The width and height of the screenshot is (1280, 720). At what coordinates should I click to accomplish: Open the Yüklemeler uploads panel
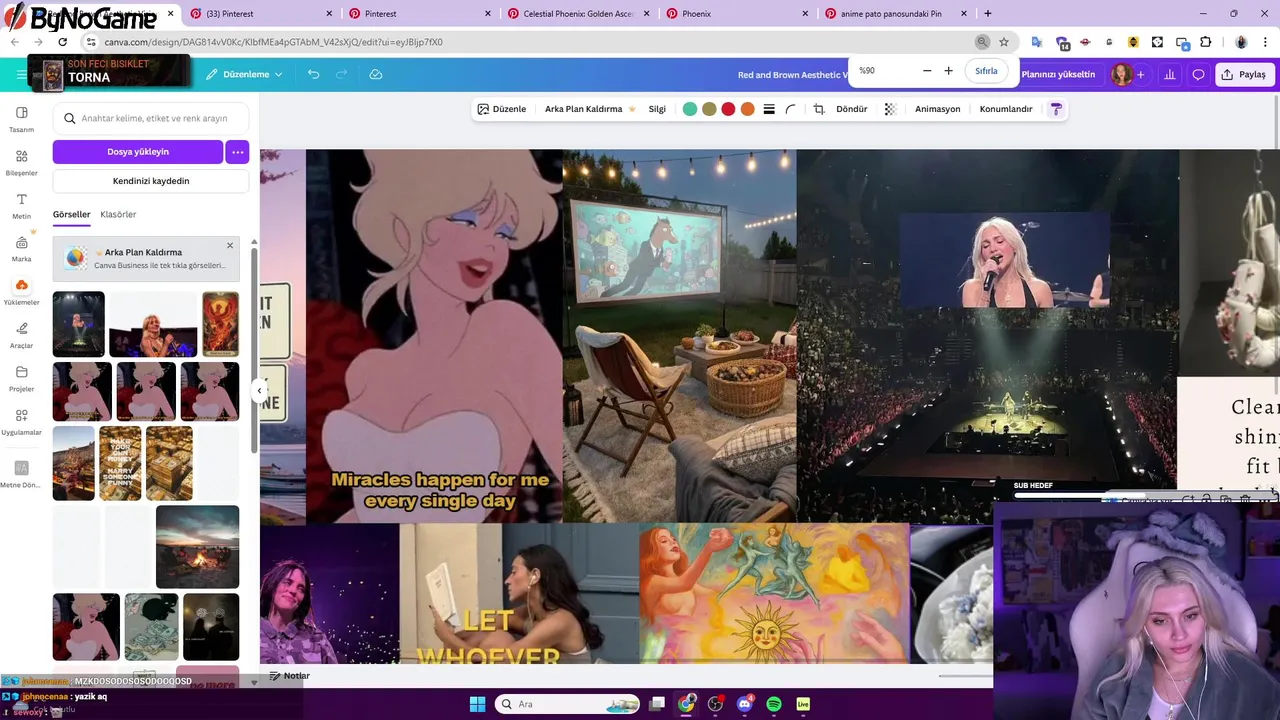click(x=21, y=292)
